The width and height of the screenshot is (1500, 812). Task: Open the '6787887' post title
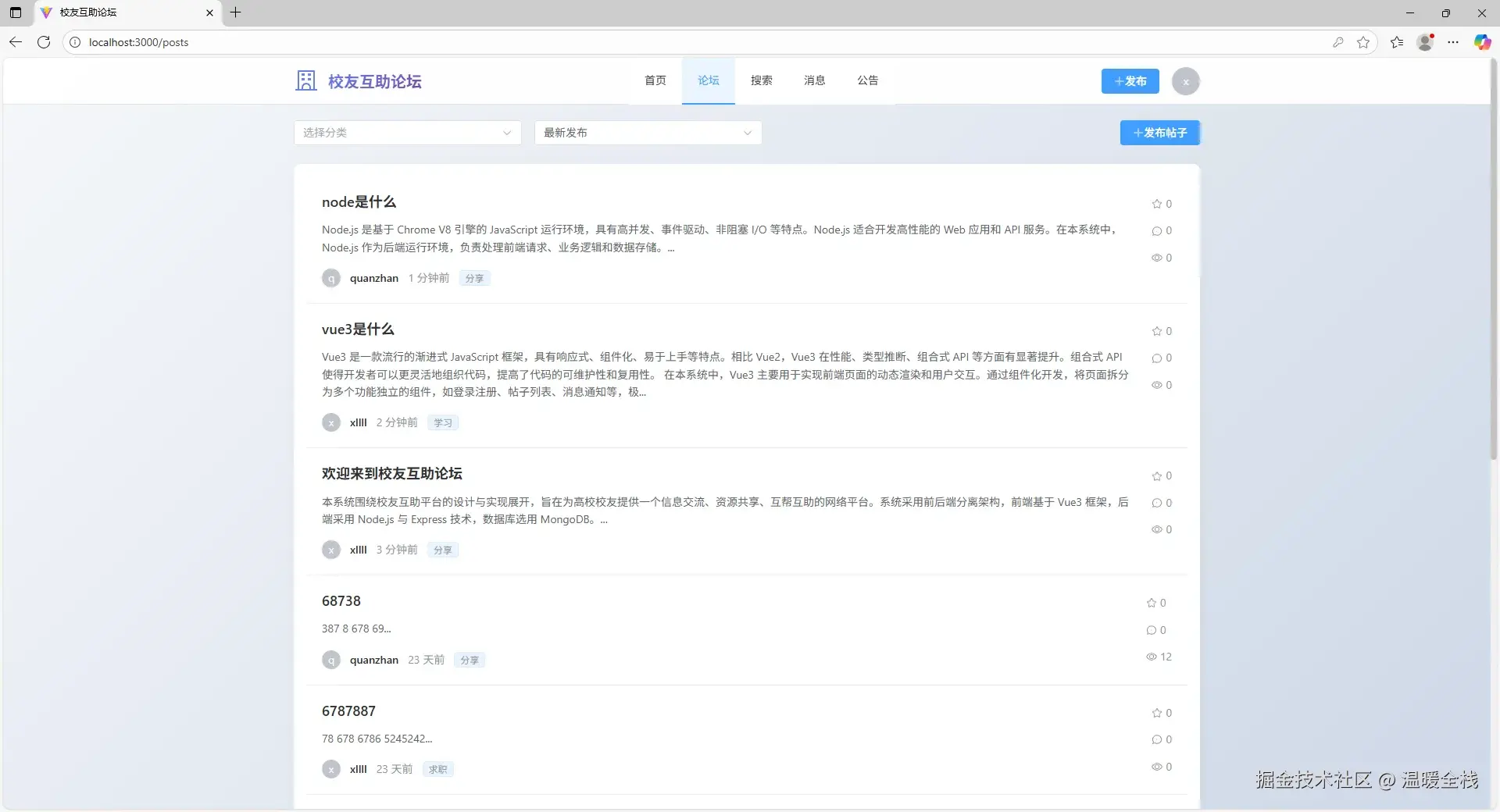[348, 711]
